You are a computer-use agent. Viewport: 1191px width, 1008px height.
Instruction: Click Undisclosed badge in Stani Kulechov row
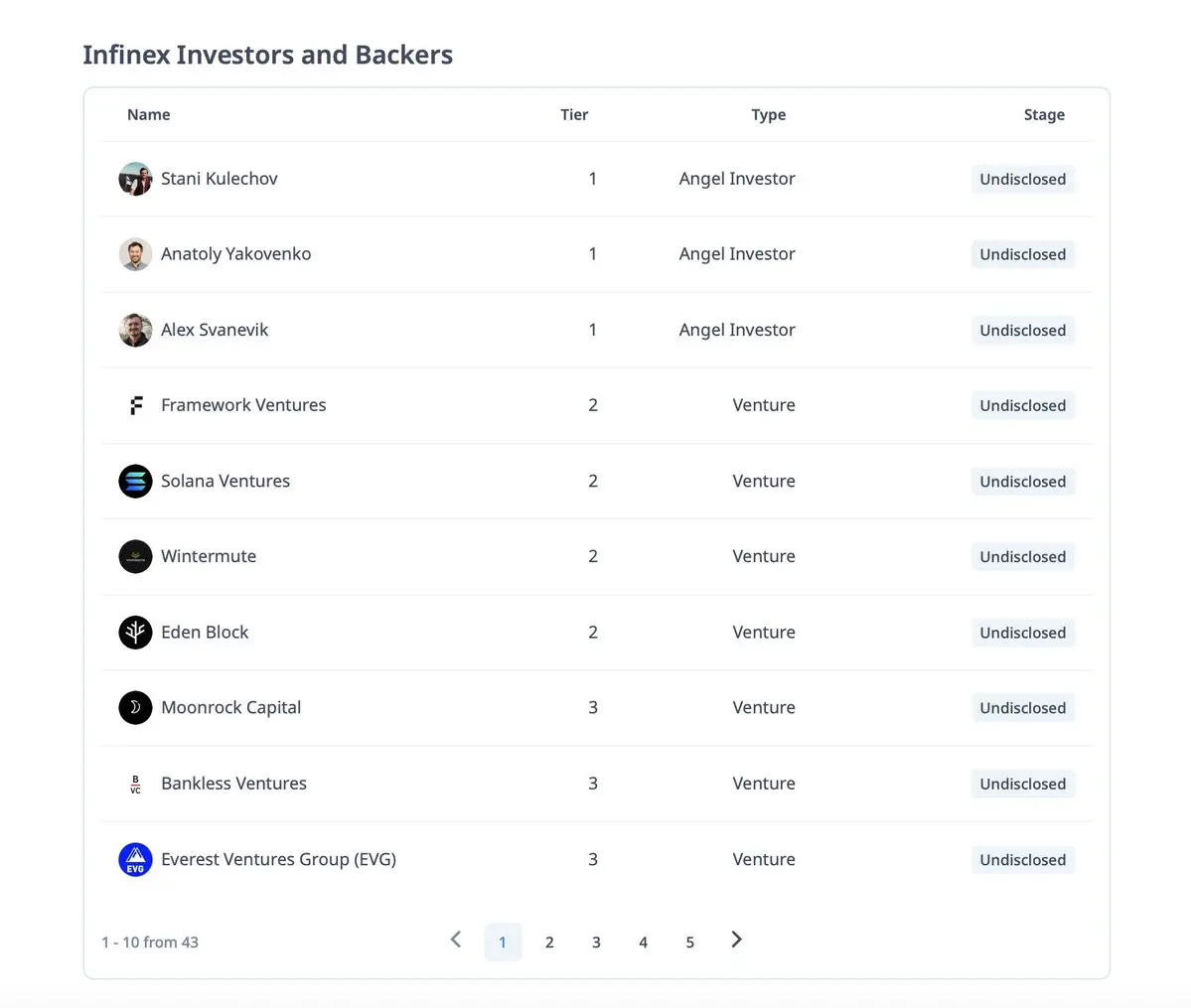point(1022,180)
